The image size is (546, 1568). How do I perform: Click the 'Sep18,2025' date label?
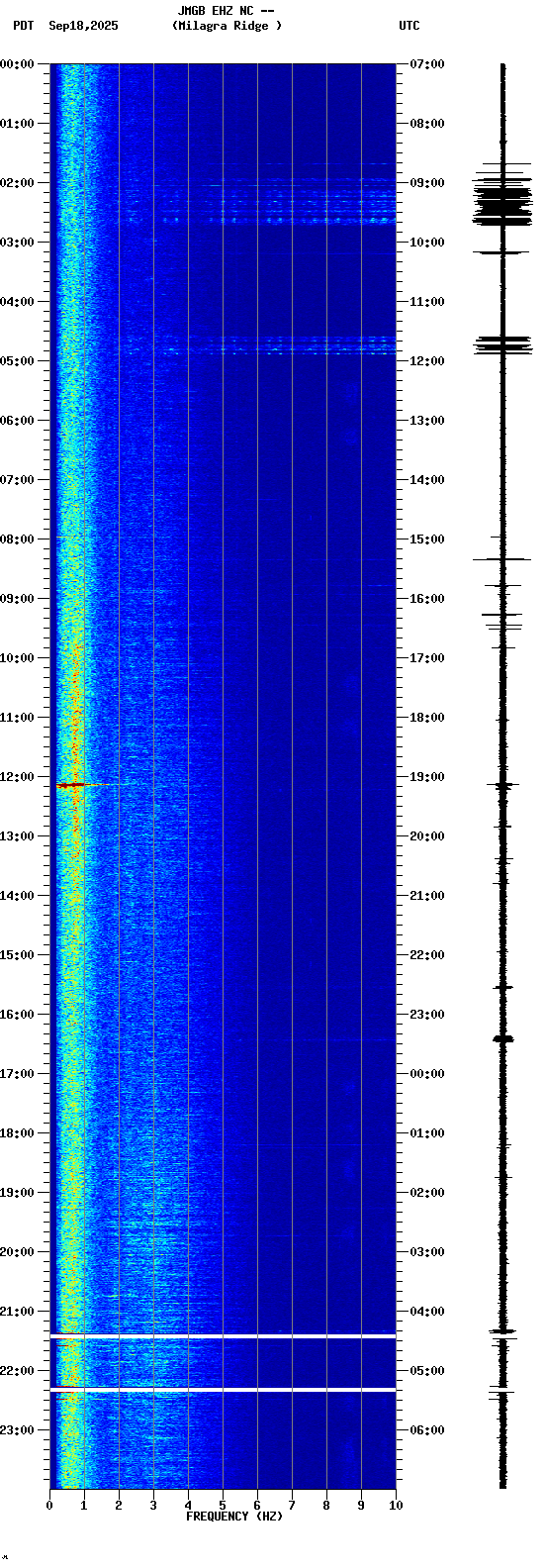pyautogui.click(x=83, y=26)
